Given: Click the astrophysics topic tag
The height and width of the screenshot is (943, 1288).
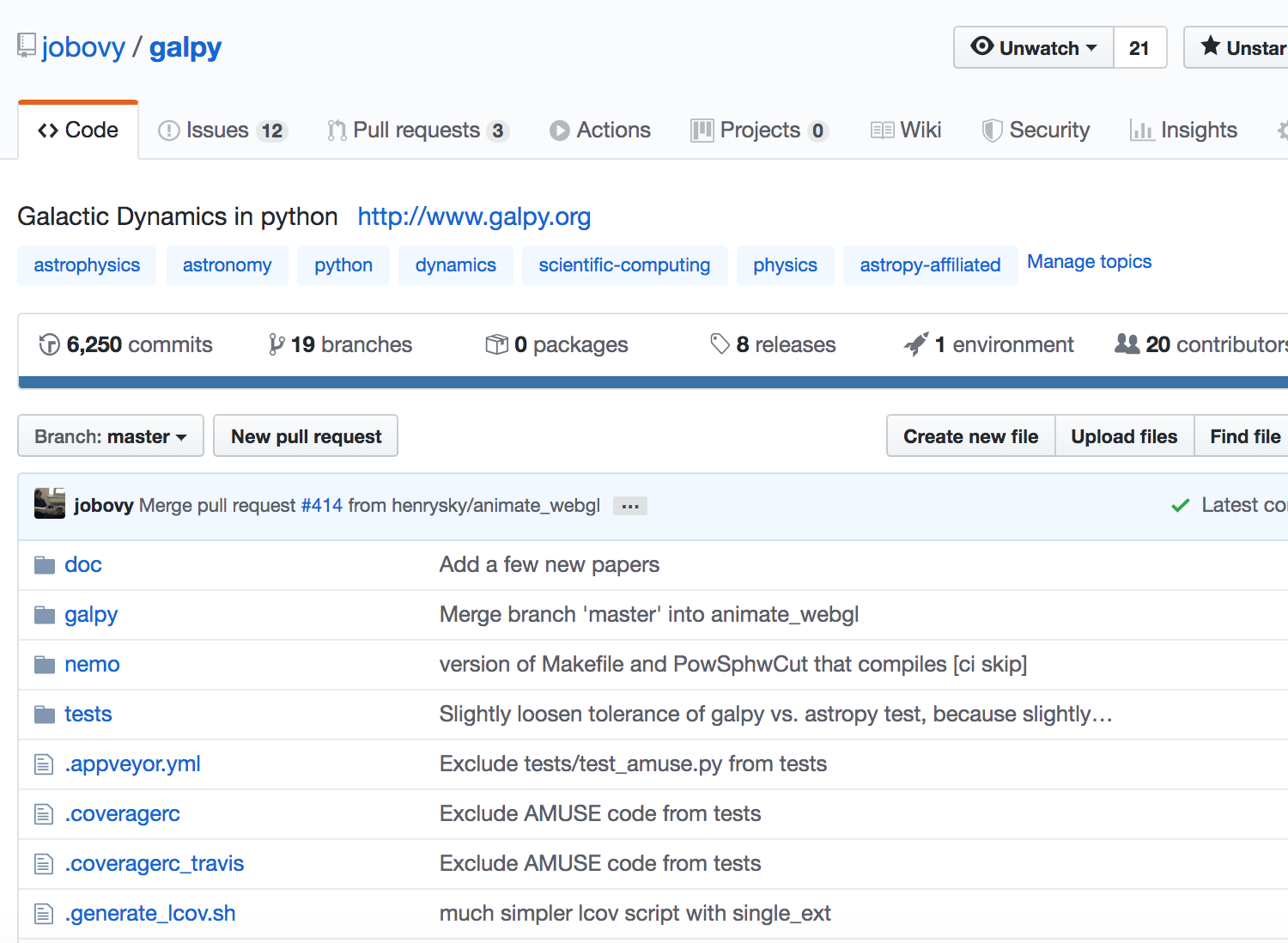Looking at the screenshot, I should pyautogui.click(x=87, y=265).
